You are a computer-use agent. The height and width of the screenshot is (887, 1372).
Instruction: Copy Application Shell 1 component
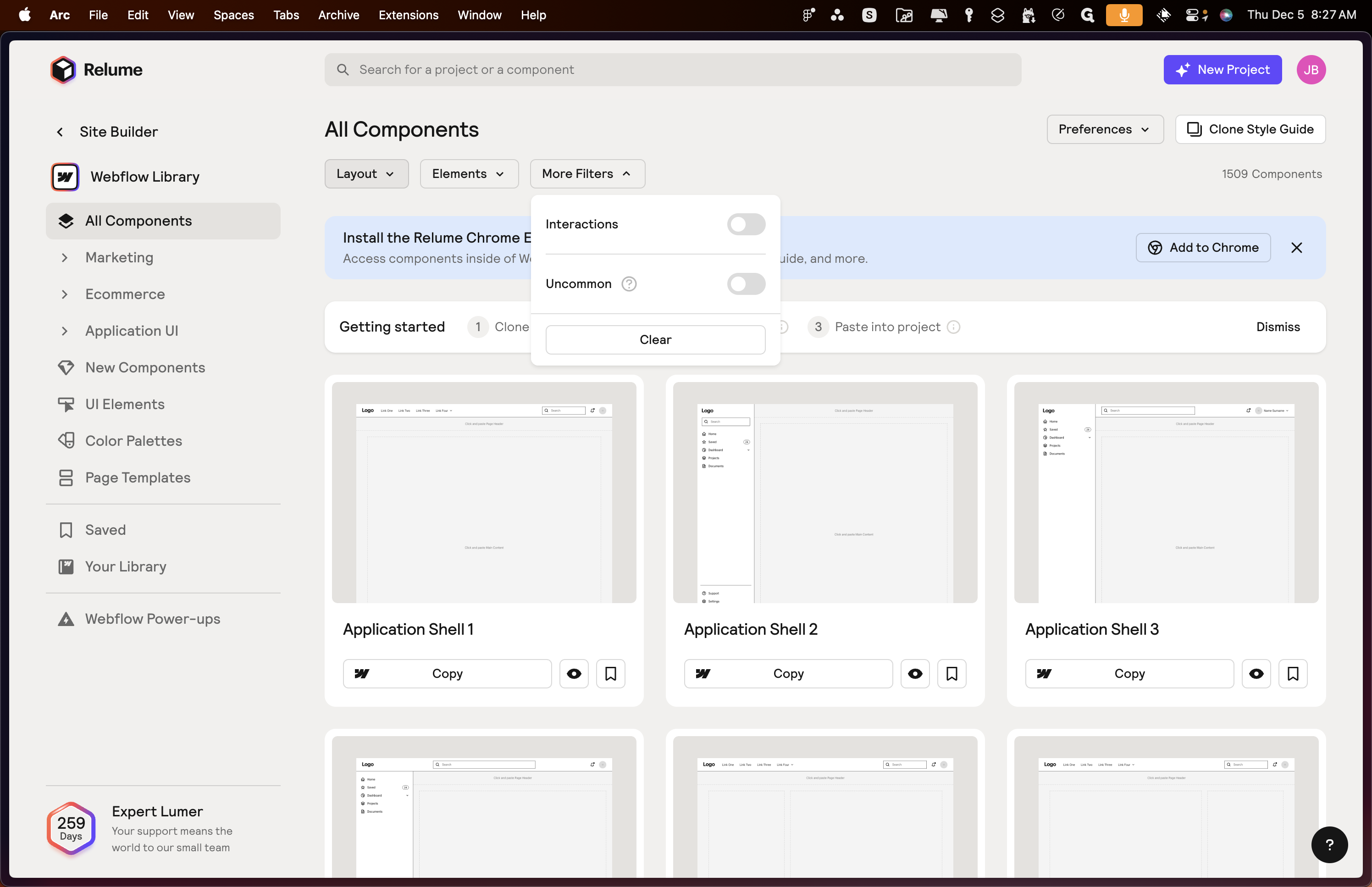447,673
